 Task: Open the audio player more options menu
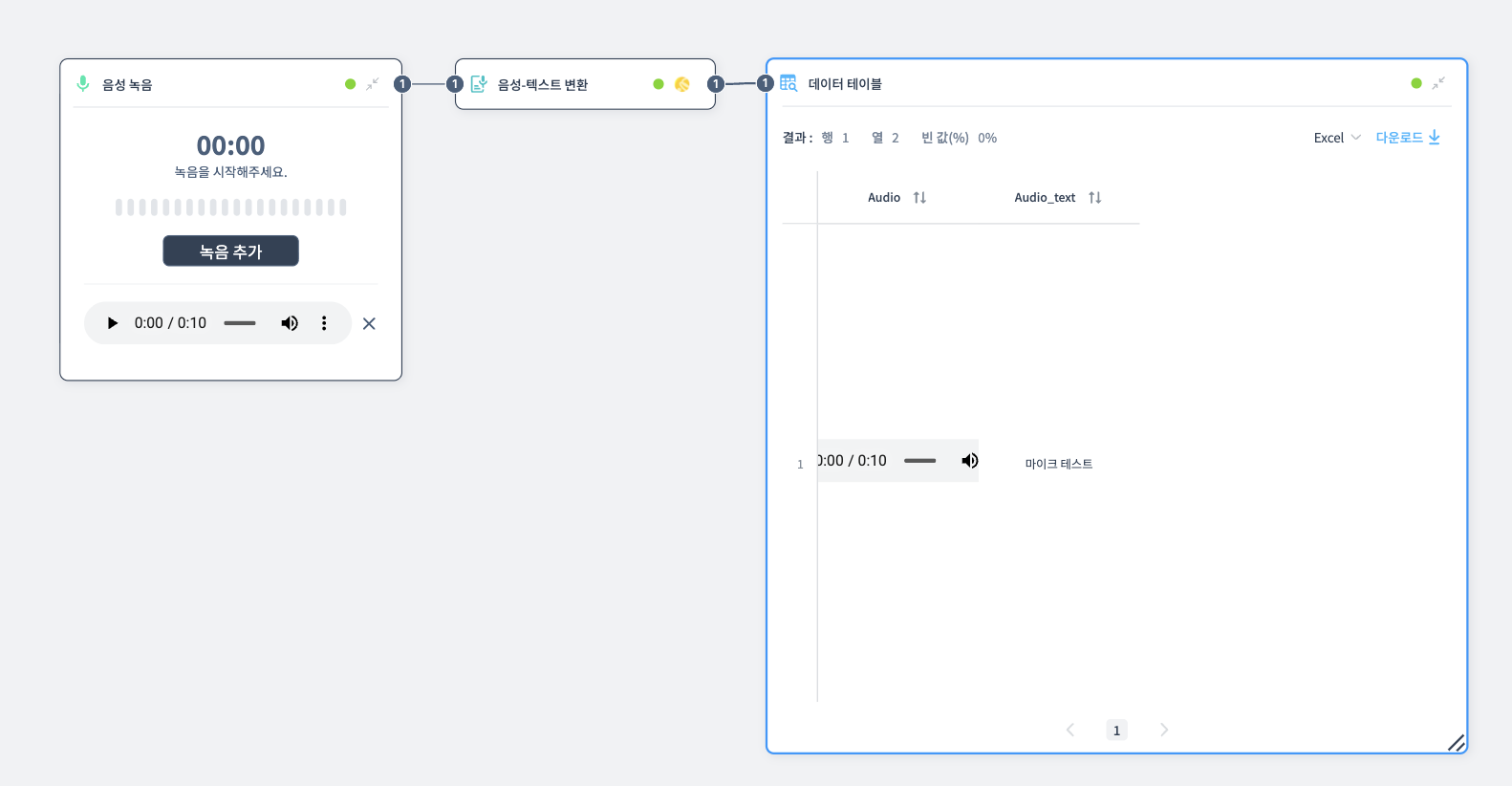click(x=324, y=323)
